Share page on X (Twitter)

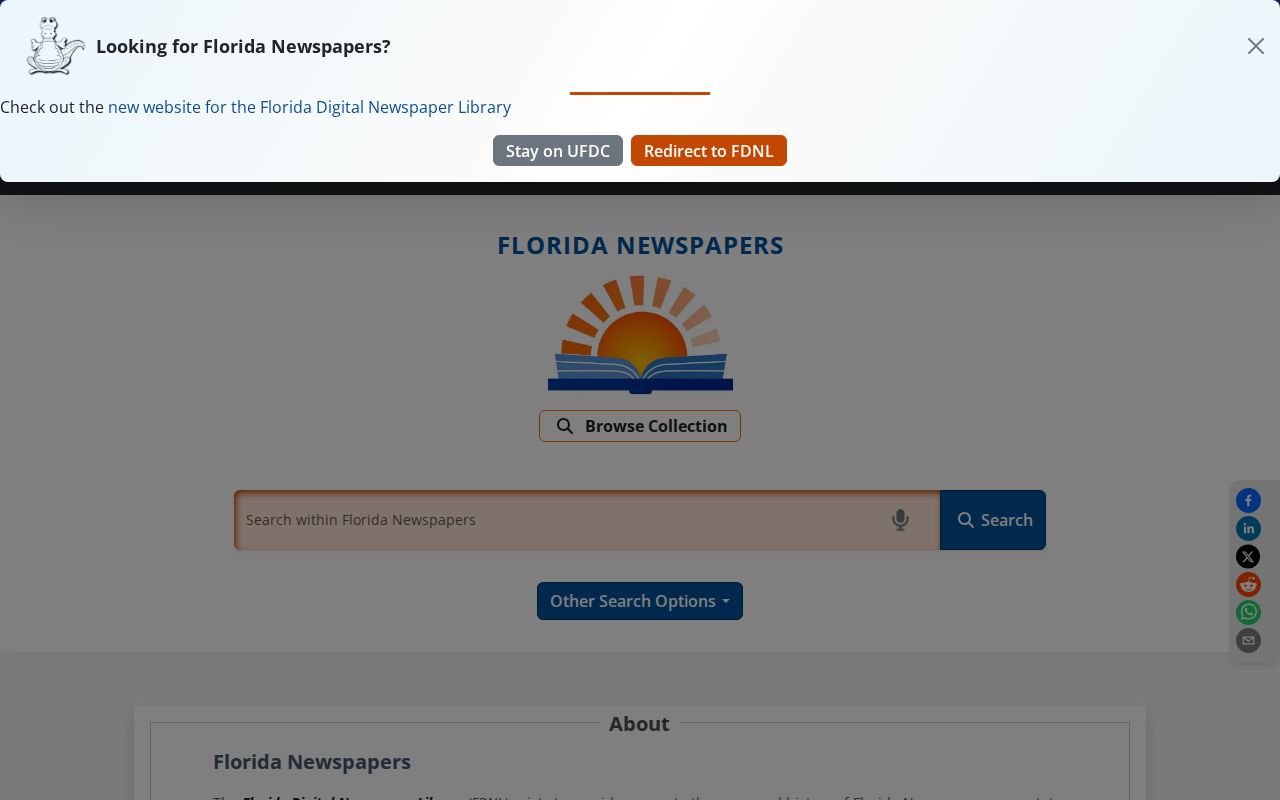(1248, 557)
